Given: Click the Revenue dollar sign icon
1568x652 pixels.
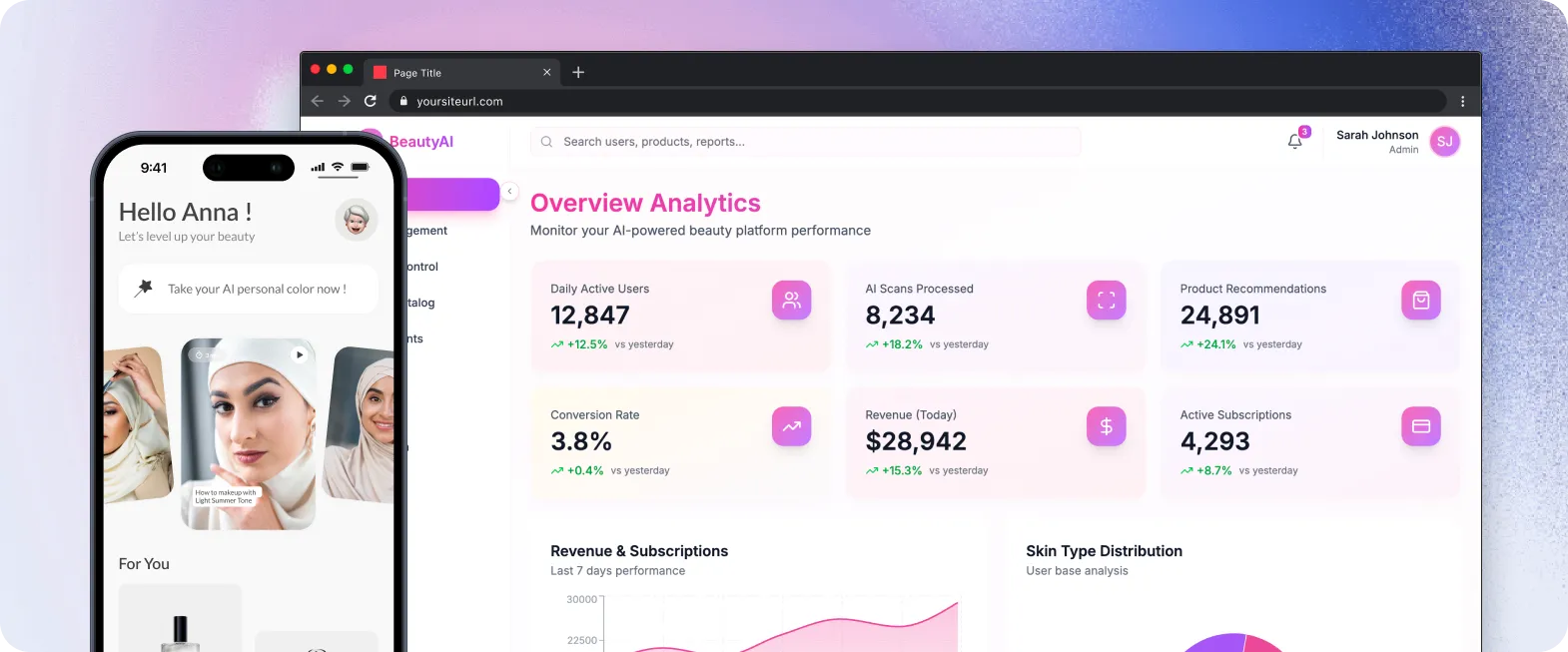Looking at the screenshot, I should point(1106,426).
